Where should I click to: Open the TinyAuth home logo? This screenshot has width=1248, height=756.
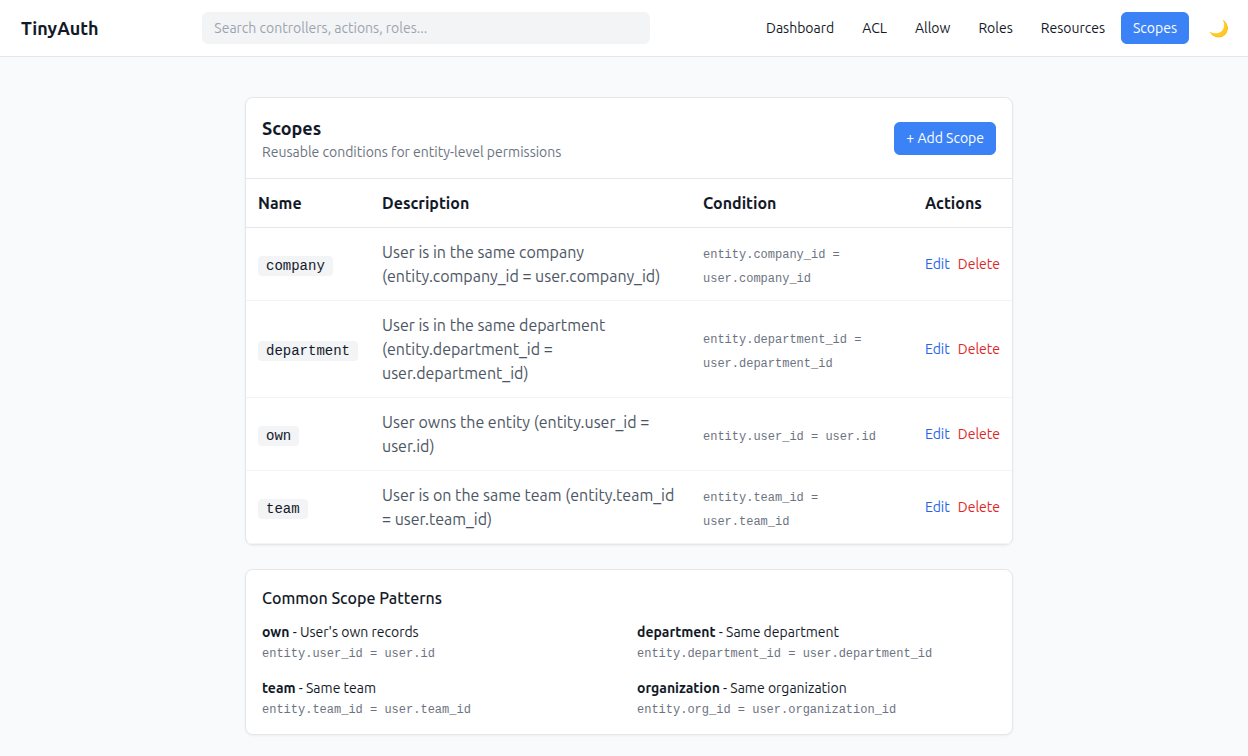(x=60, y=28)
